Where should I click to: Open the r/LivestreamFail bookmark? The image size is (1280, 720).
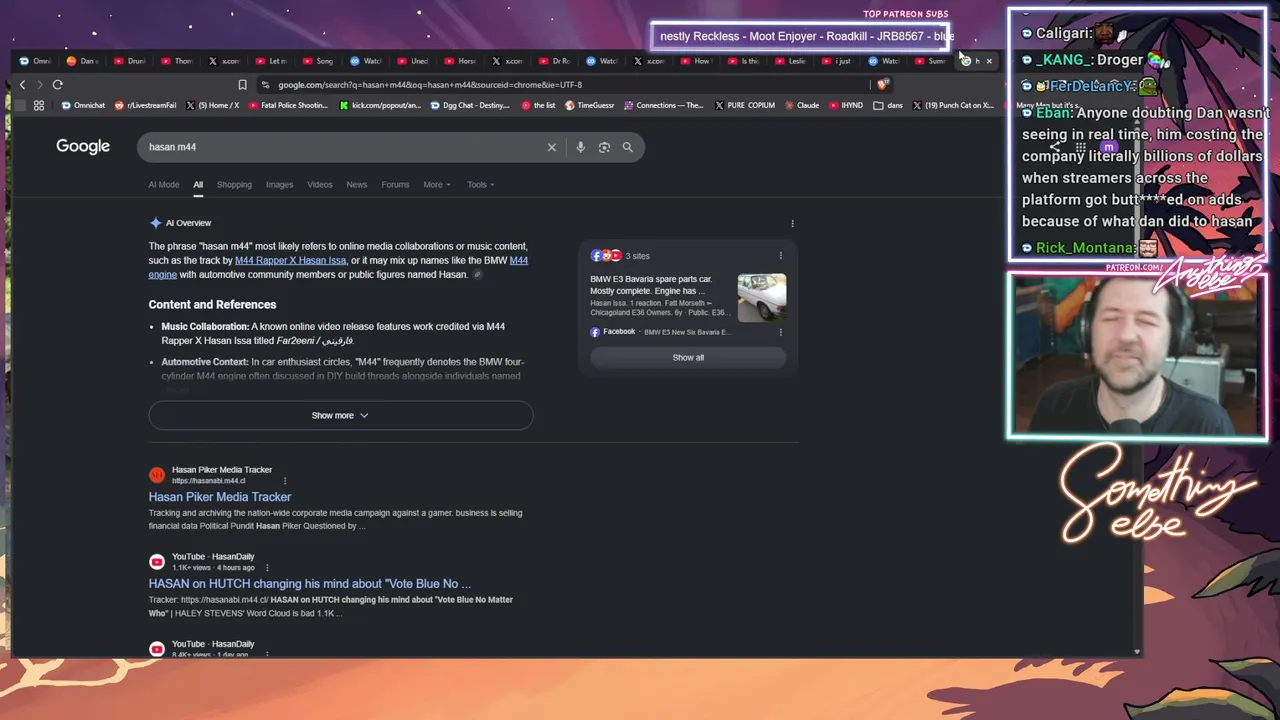(146, 105)
